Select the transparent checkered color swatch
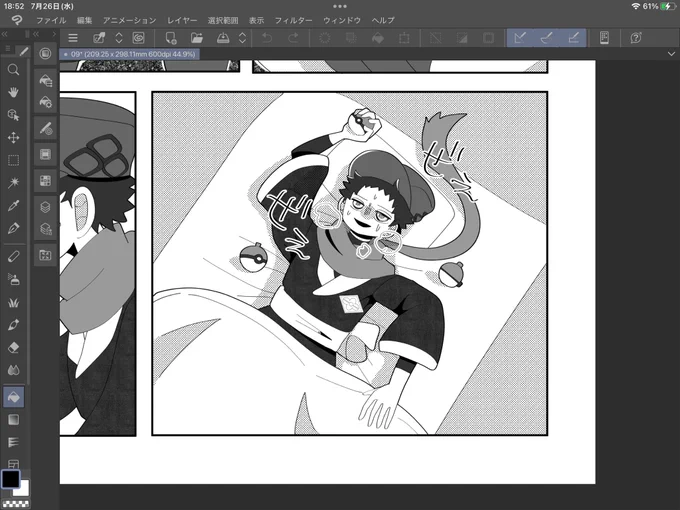This screenshot has height=510, width=680. click(16, 503)
